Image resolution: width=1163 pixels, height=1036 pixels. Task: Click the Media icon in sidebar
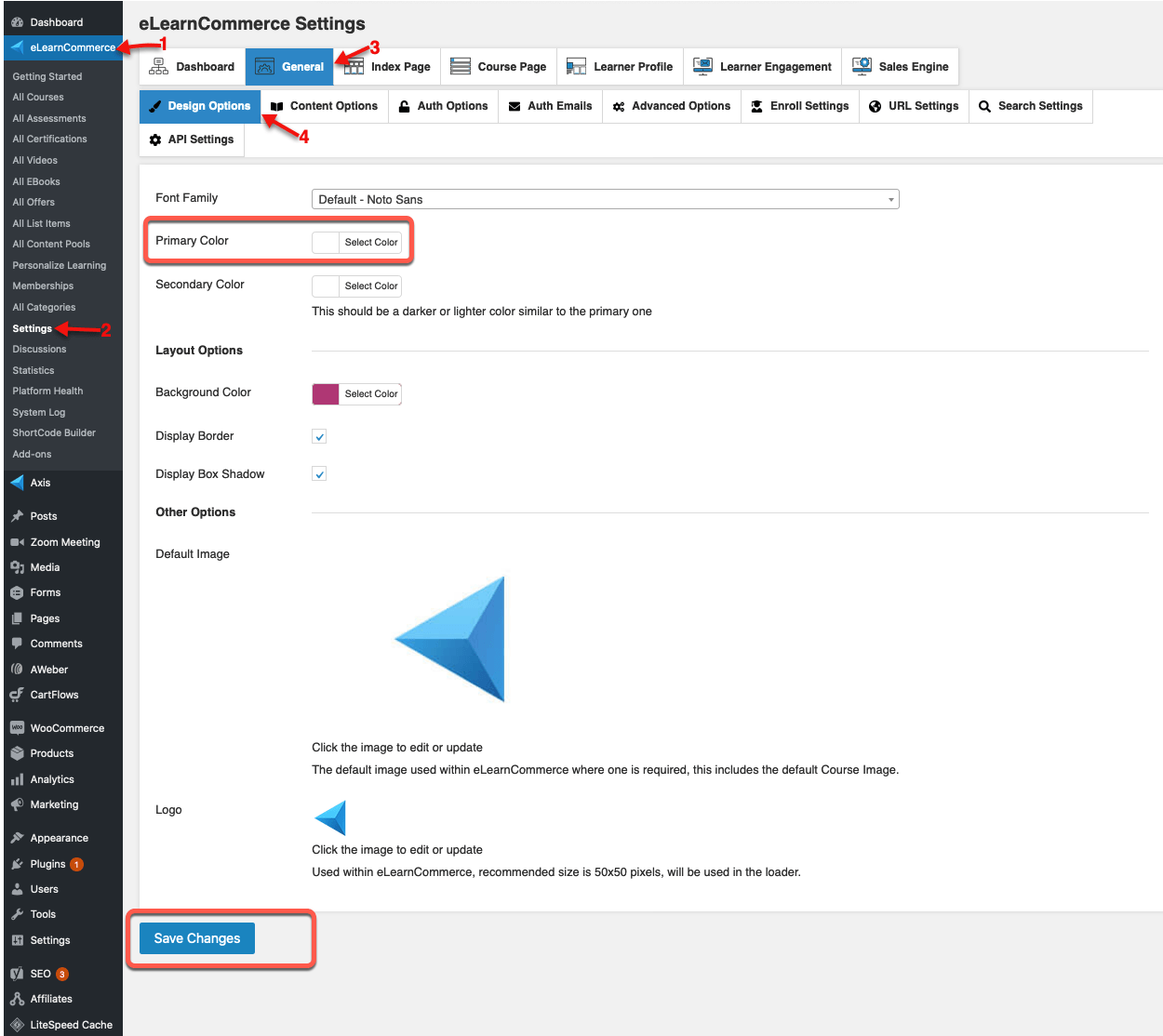(x=17, y=567)
